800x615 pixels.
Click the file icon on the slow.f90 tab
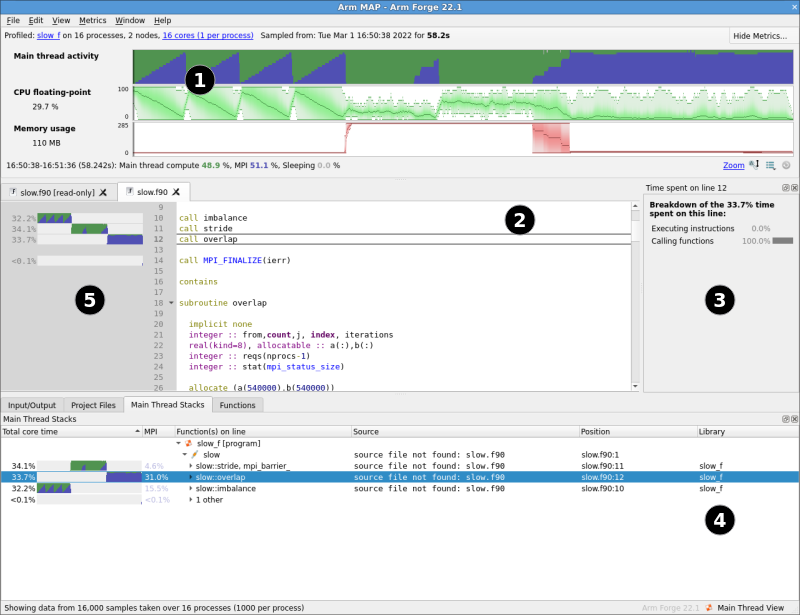tap(130, 191)
